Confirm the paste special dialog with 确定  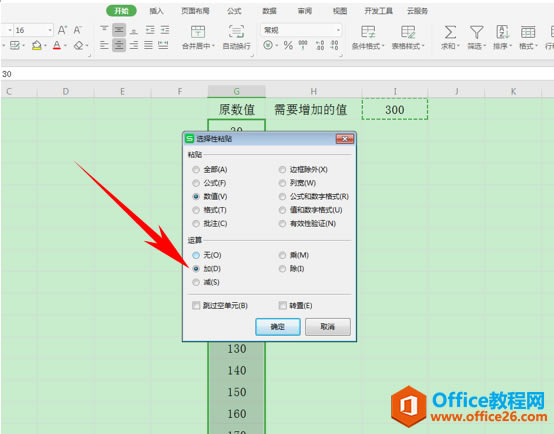click(278, 327)
